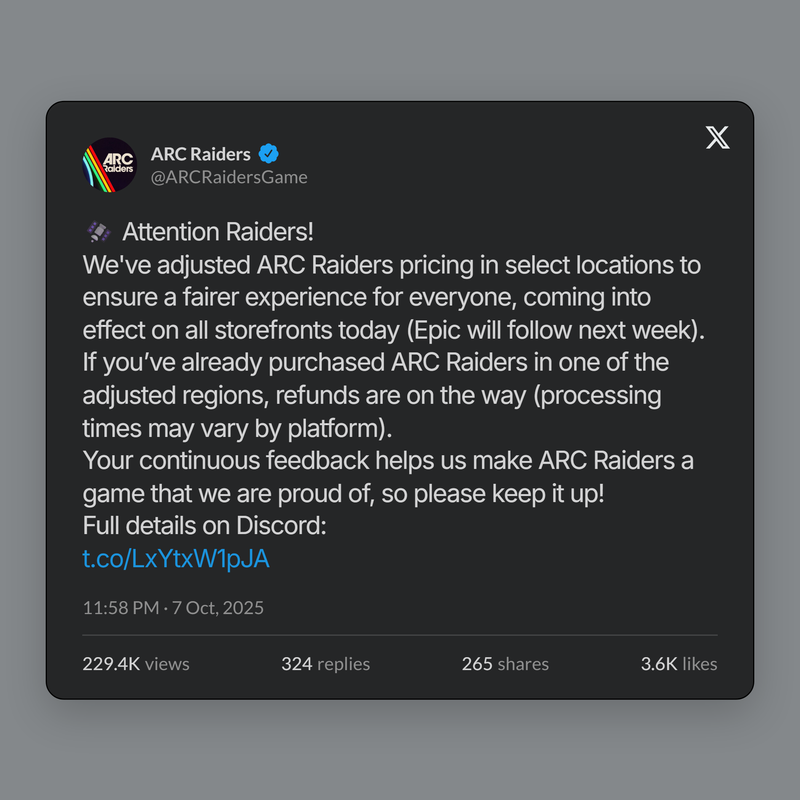Open the 324 replies
This screenshot has width=800, height=800.
click(x=325, y=663)
